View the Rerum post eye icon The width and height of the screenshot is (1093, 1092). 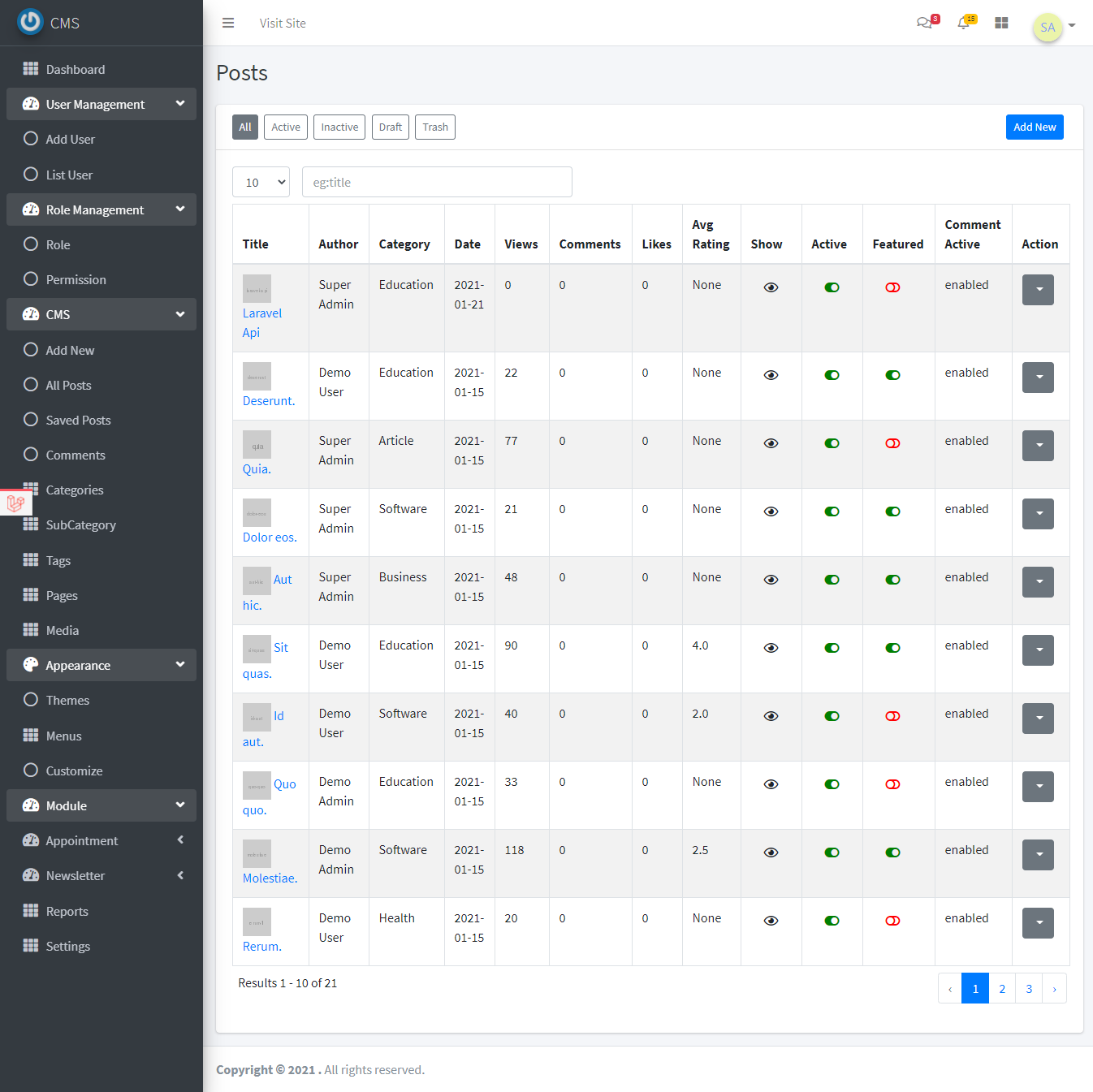click(771, 921)
